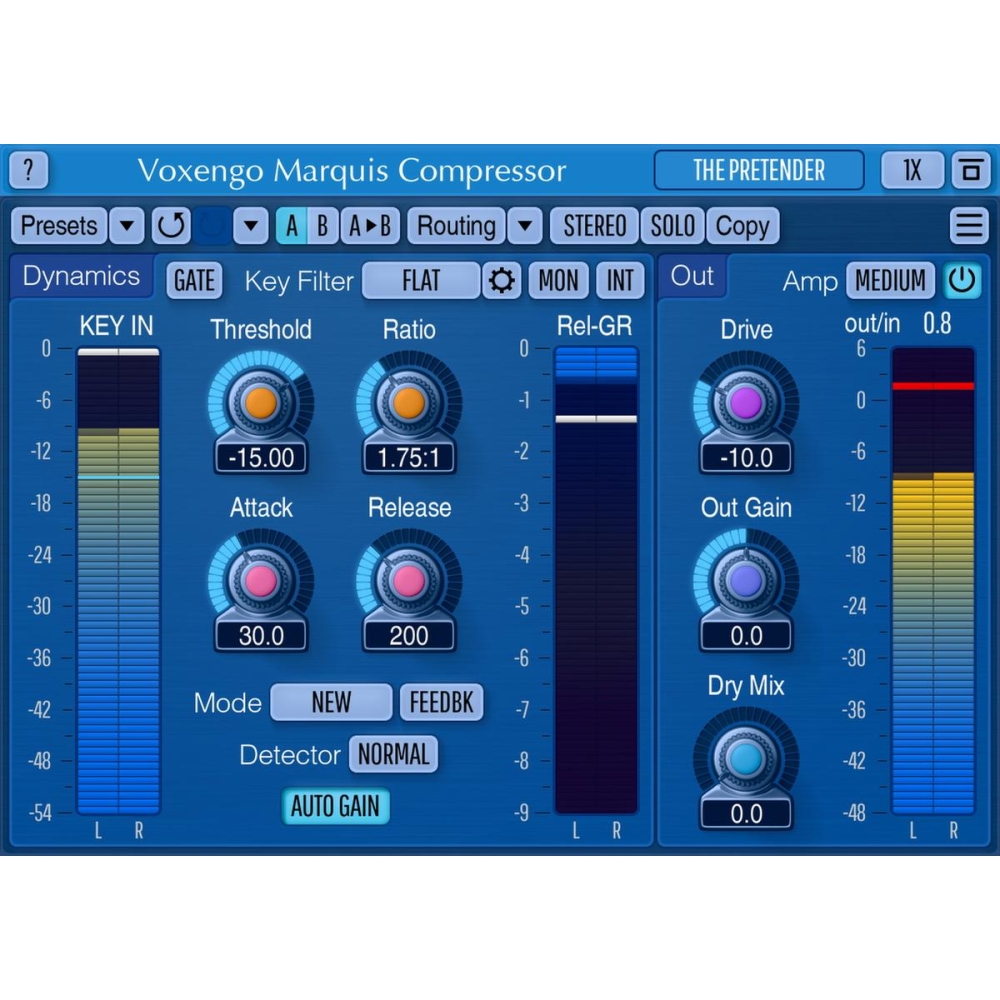Image resolution: width=1000 pixels, height=1000 pixels.
Task: Click the Copy button
Action: (742, 226)
